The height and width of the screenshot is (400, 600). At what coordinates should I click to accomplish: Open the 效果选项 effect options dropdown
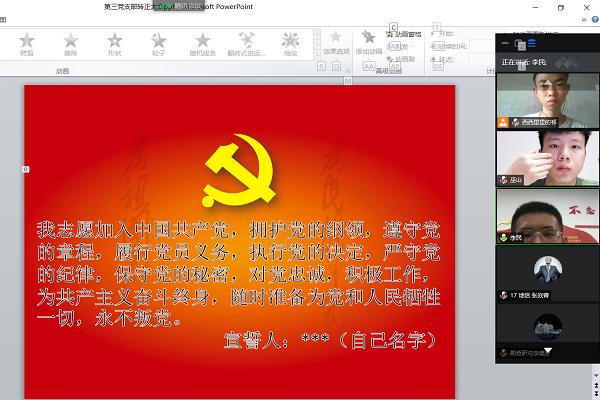click(338, 42)
